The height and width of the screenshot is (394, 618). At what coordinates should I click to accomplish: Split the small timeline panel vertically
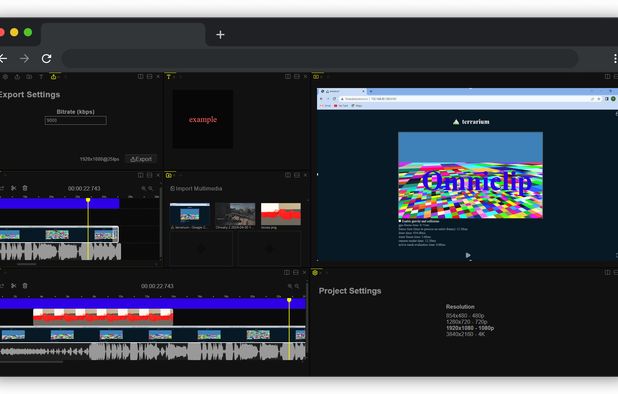click(140, 175)
